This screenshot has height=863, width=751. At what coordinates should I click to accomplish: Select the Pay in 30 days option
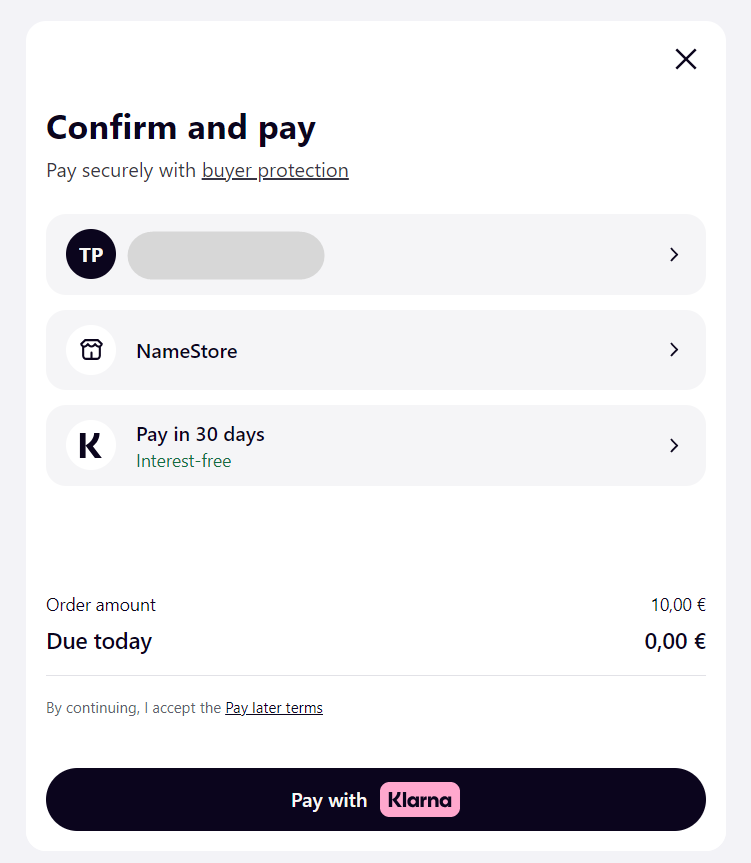200,434
